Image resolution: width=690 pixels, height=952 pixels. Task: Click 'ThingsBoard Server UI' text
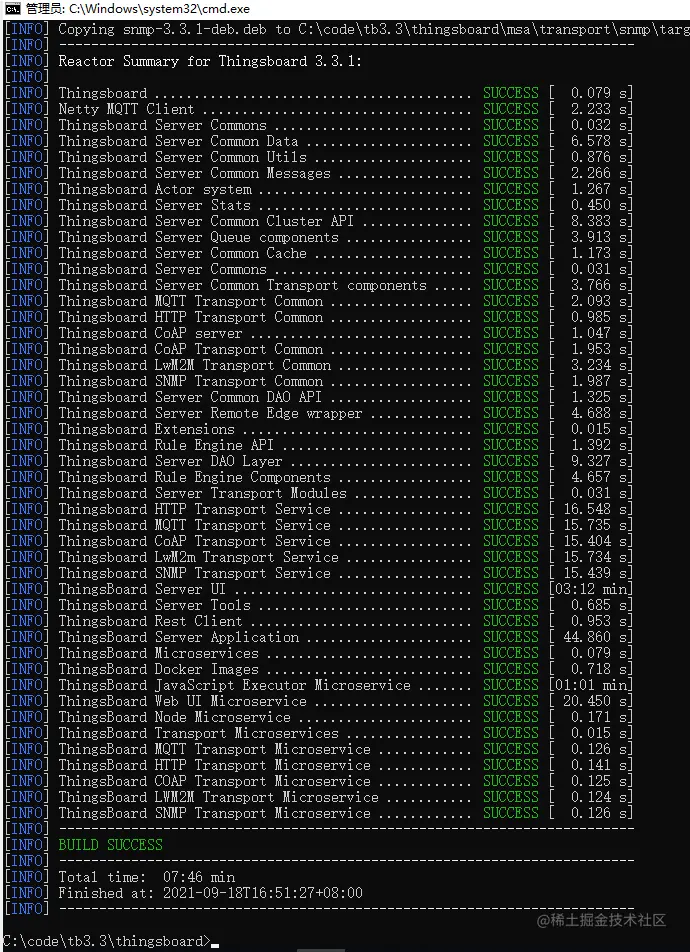point(142,589)
